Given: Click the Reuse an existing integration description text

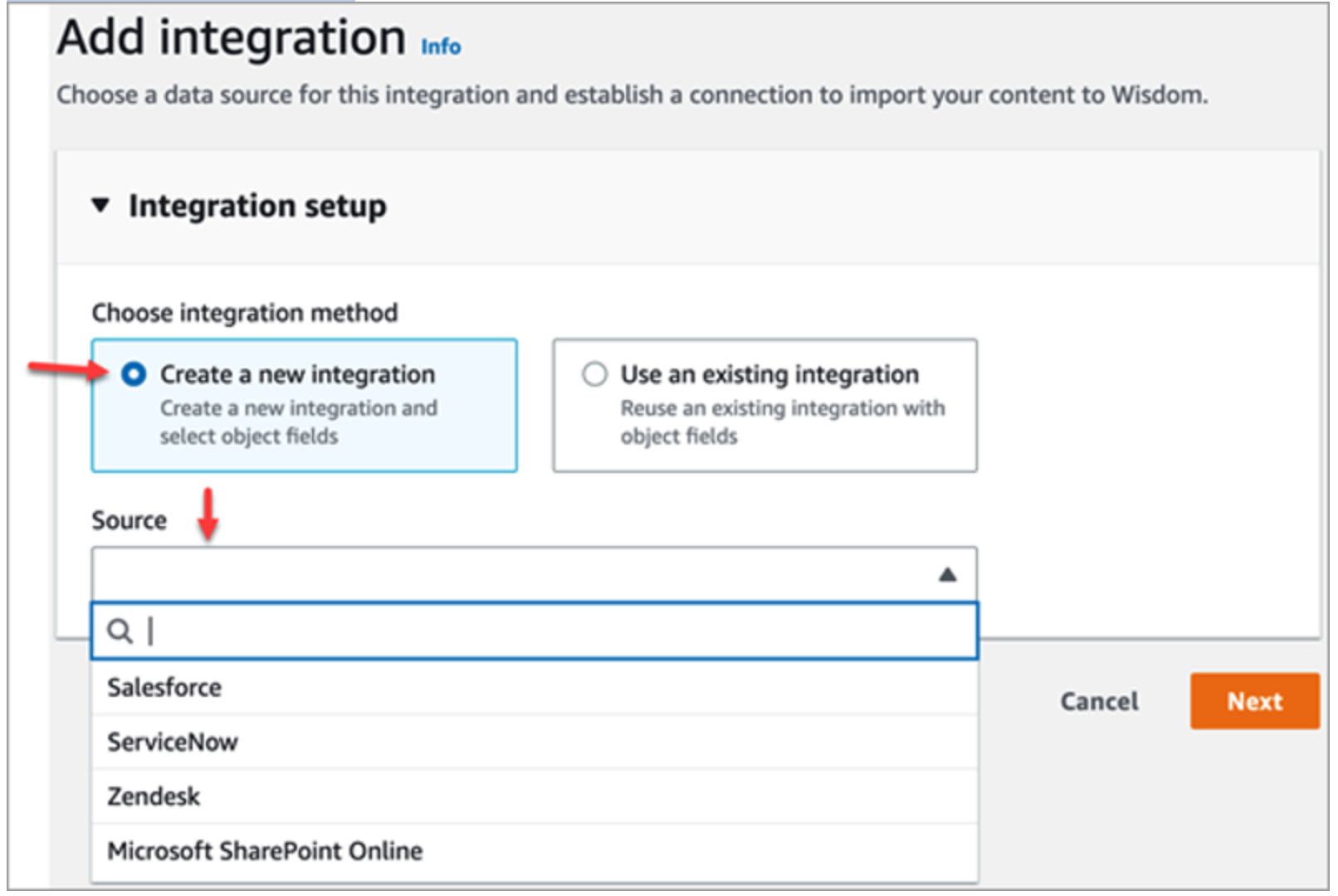Looking at the screenshot, I should (782, 421).
